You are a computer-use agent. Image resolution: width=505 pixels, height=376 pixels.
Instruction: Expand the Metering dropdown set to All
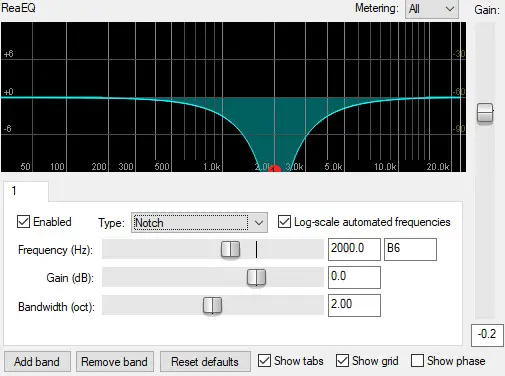pyautogui.click(x=432, y=9)
